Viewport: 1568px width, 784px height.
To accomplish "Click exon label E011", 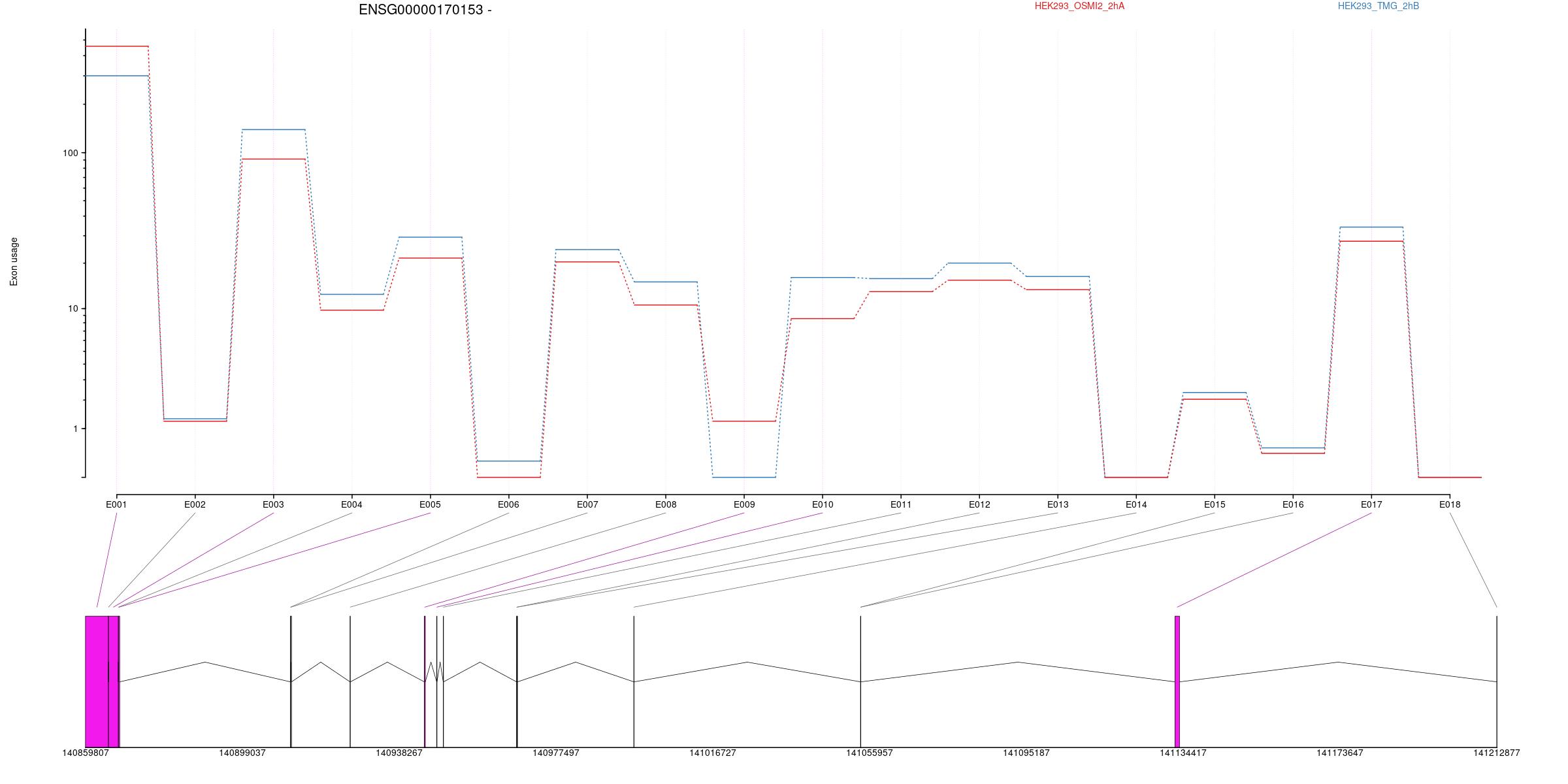I will pos(901,504).
